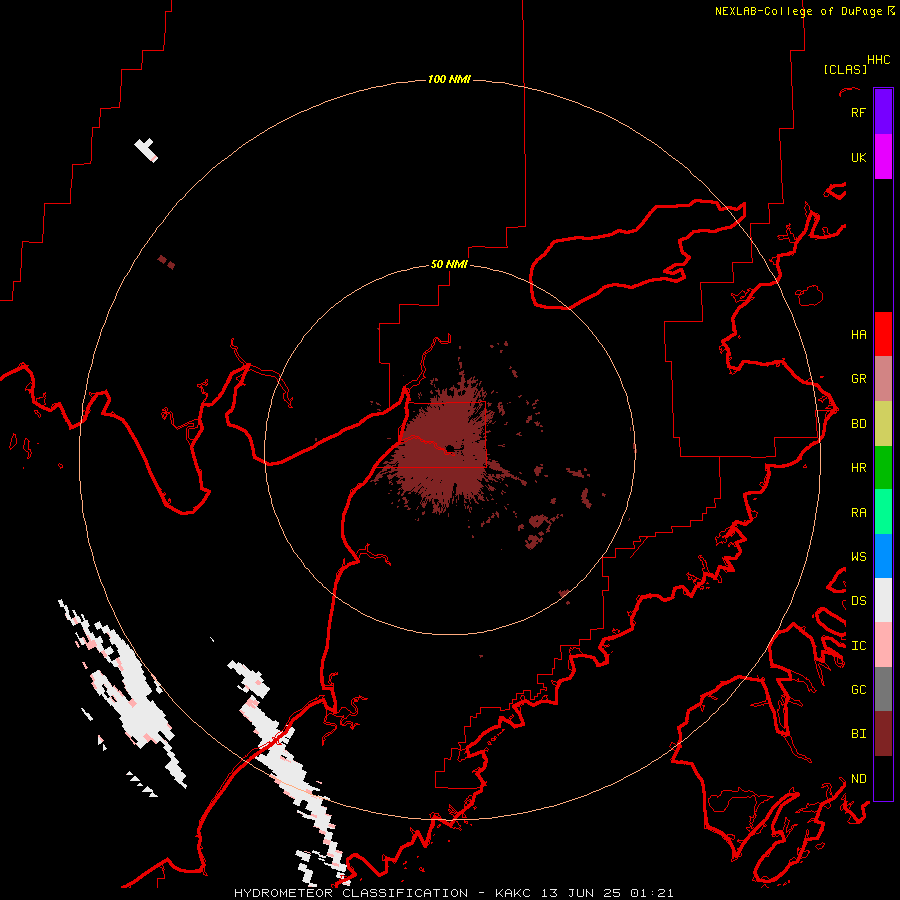Click the Hydrometeor Classification KAKC timestamp caption
This screenshot has height=900, width=900.
tap(453, 893)
